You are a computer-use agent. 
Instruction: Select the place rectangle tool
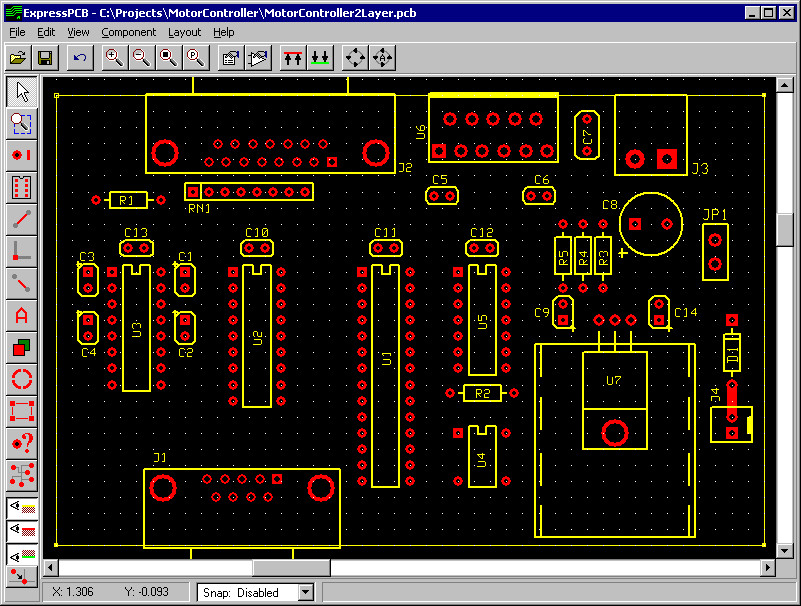click(x=22, y=411)
